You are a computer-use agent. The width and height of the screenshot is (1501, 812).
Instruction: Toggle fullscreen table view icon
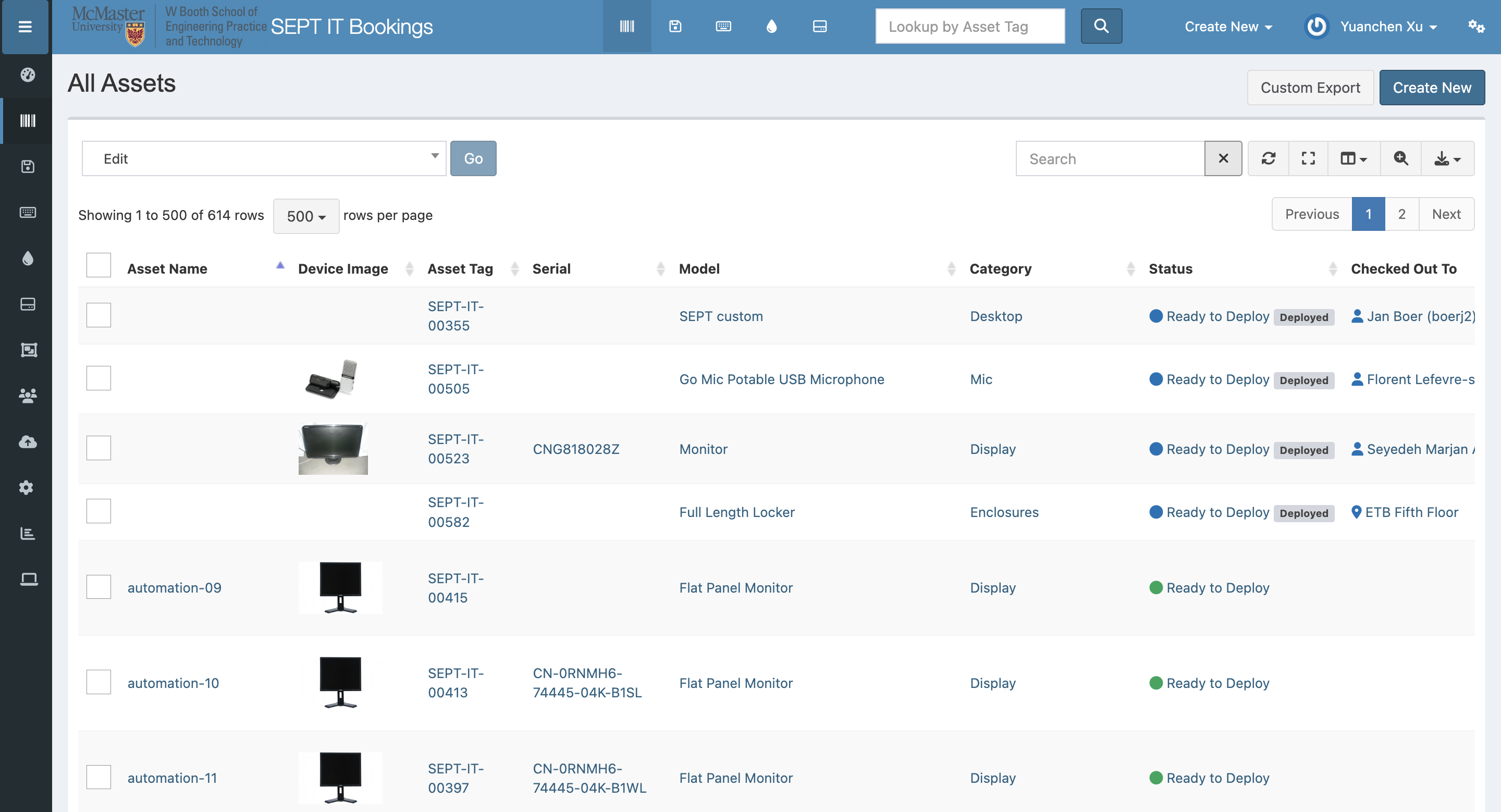[x=1308, y=158]
